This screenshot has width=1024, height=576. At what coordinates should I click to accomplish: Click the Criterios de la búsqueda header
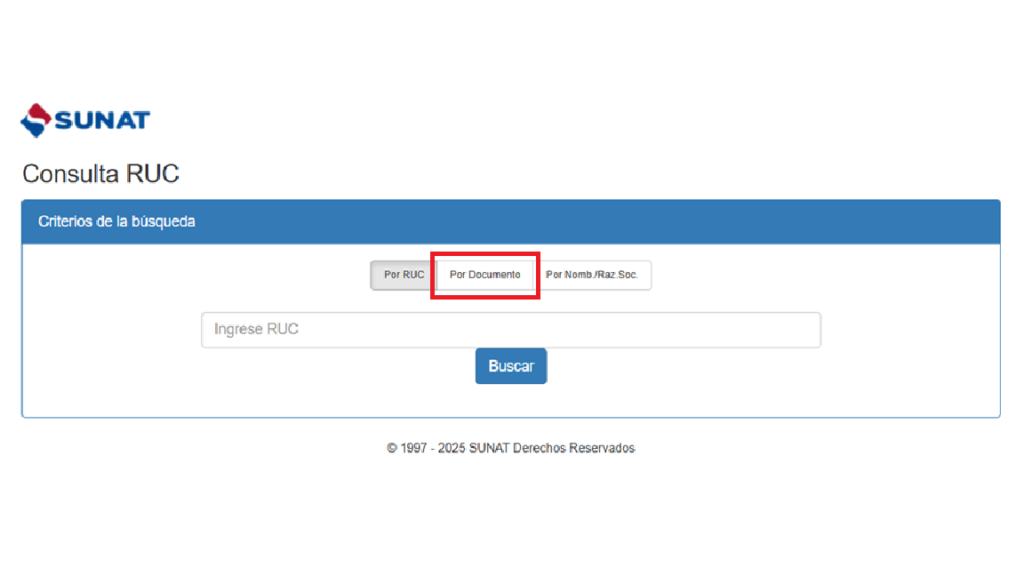(x=116, y=221)
